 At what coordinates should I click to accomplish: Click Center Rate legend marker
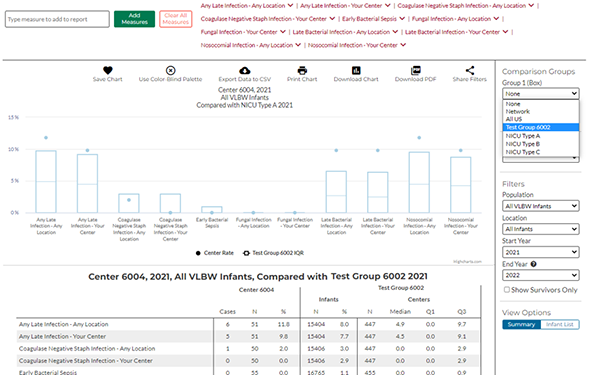pyautogui.click(x=198, y=253)
